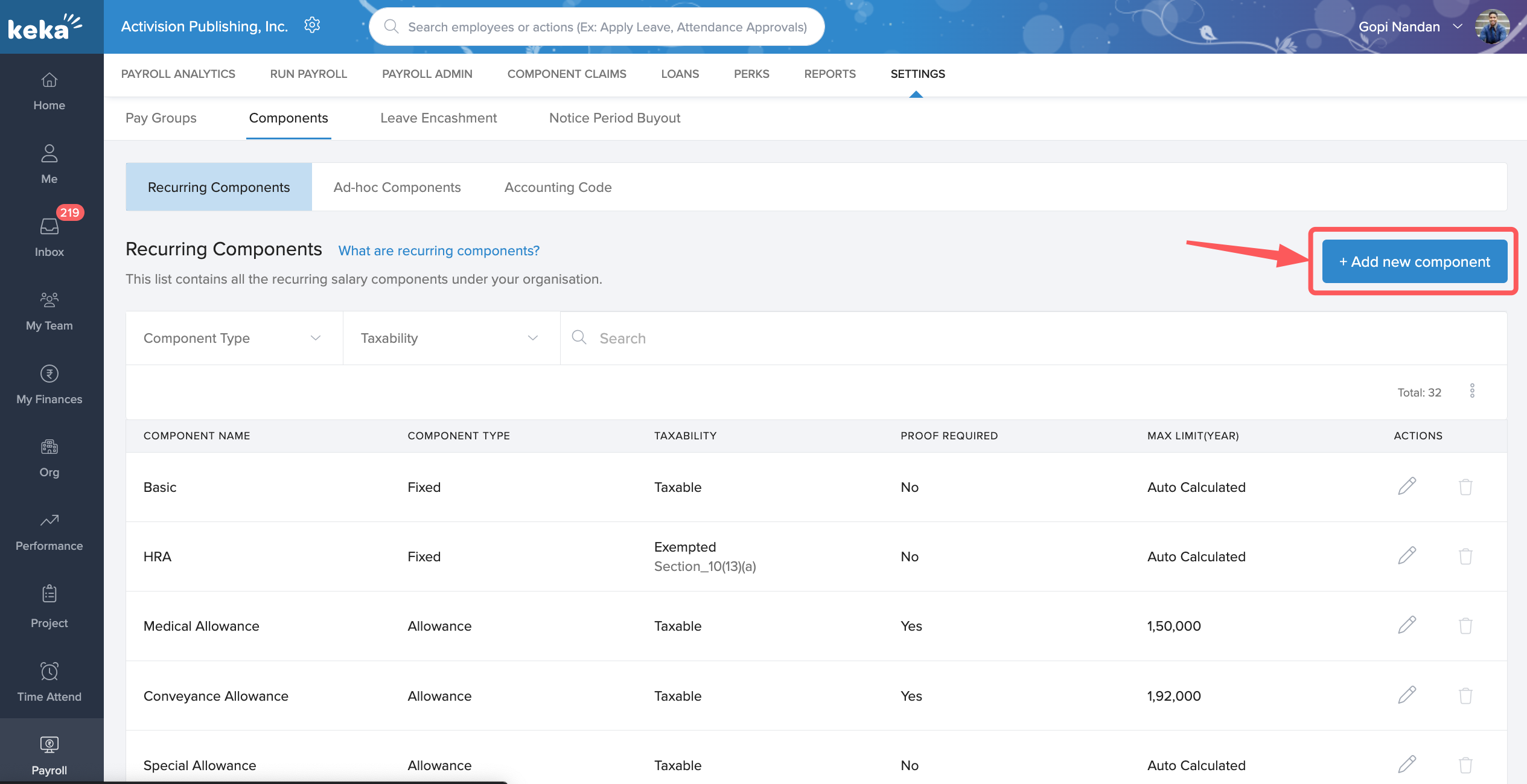The height and width of the screenshot is (784, 1527).
Task: Switch to the Ad-hoc Components tab
Action: click(397, 187)
